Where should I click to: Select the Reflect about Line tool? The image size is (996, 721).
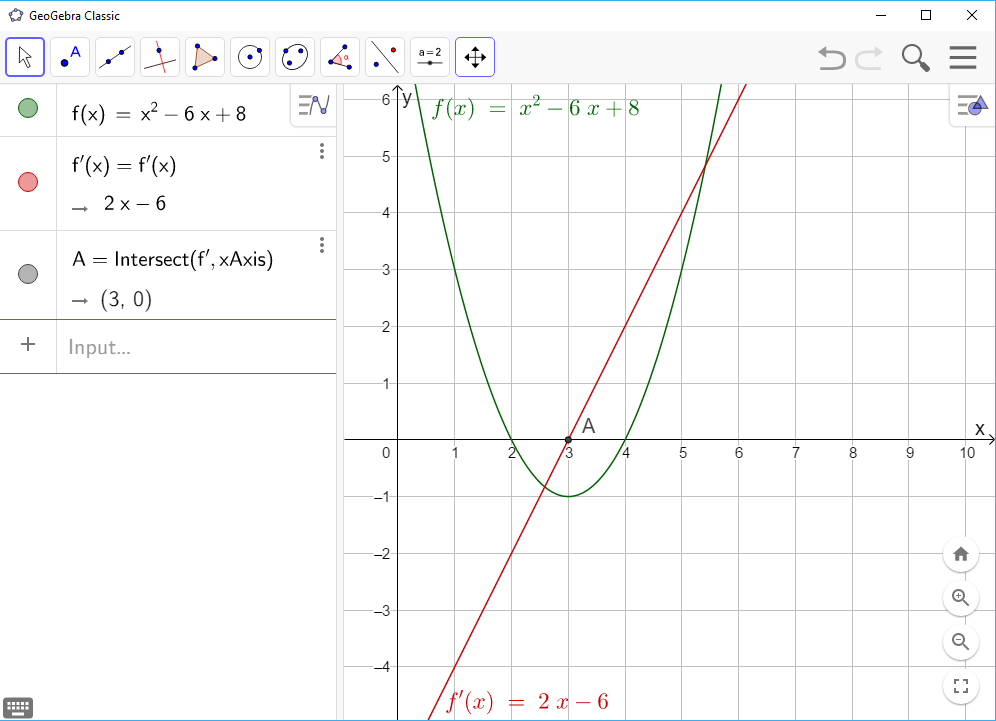click(385, 57)
